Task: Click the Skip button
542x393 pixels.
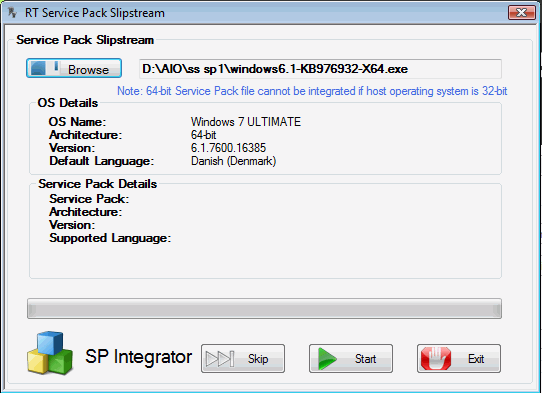Action: [243, 358]
